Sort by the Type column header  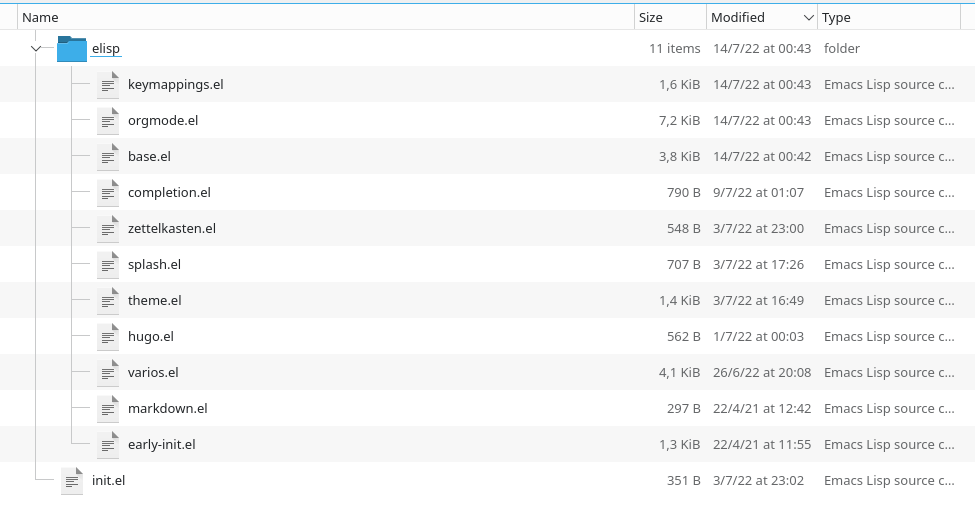(x=836, y=17)
